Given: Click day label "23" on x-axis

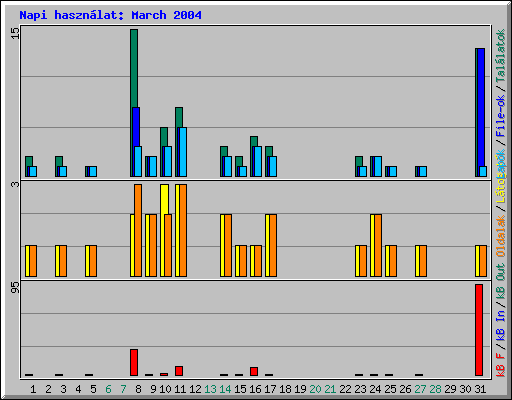Looking at the screenshot, I should (x=360, y=389).
